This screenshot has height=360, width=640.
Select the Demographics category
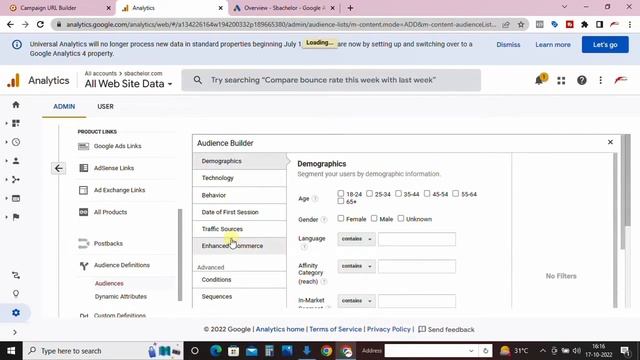[240, 161]
